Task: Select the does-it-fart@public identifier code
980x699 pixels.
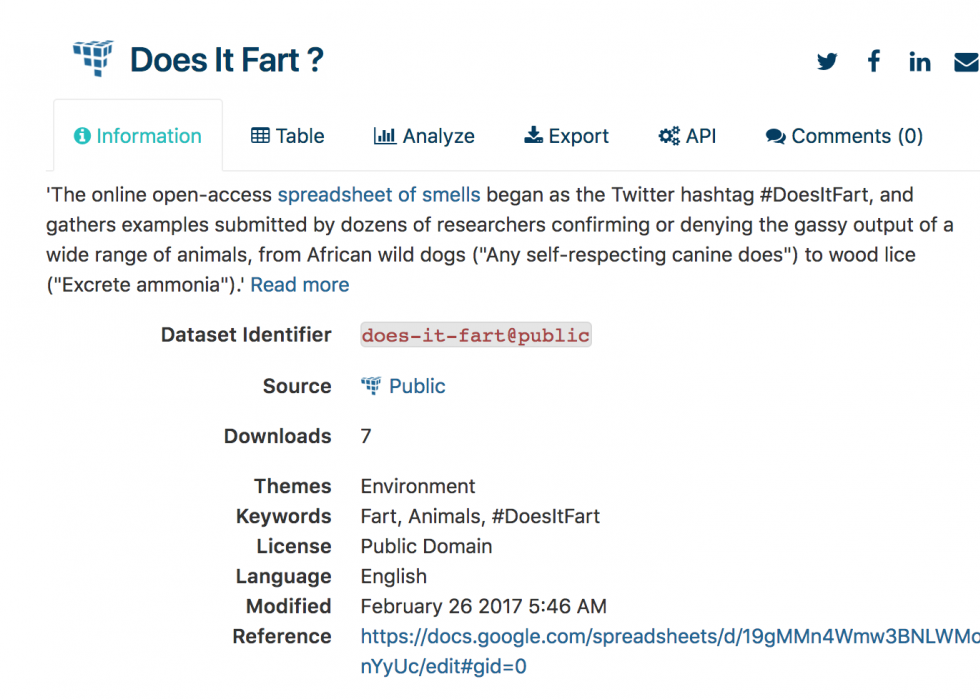Action: tap(476, 335)
